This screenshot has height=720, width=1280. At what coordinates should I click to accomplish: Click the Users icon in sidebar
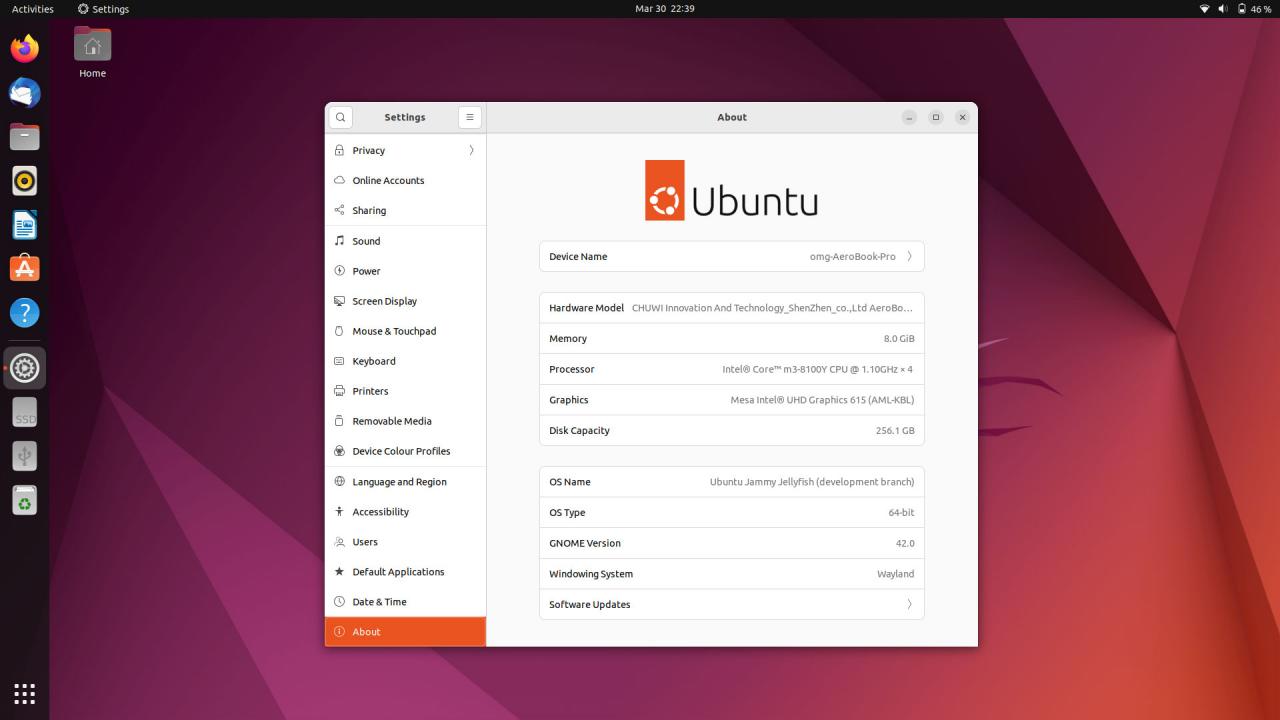339,541
